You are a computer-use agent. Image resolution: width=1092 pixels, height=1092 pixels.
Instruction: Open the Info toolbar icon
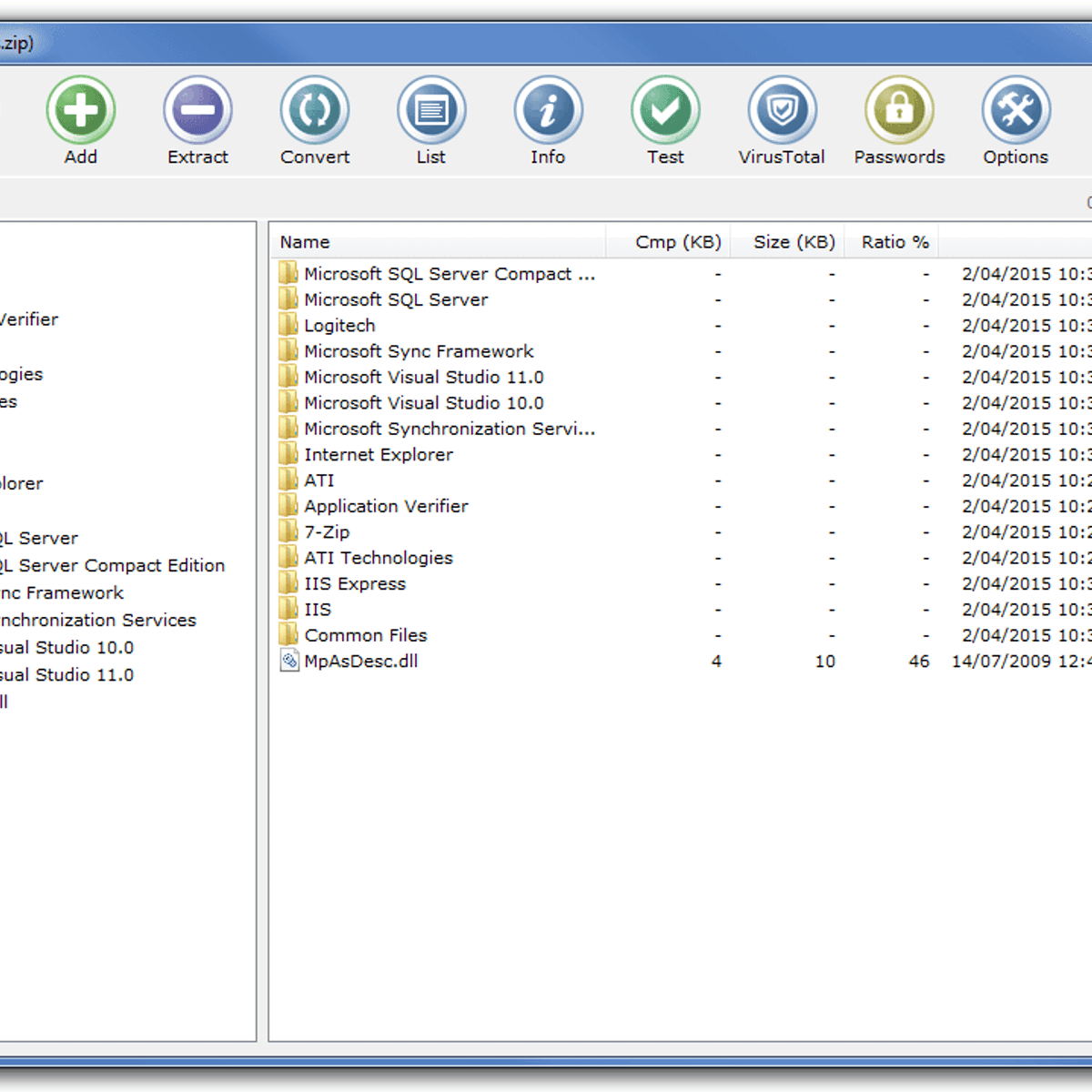548,110
